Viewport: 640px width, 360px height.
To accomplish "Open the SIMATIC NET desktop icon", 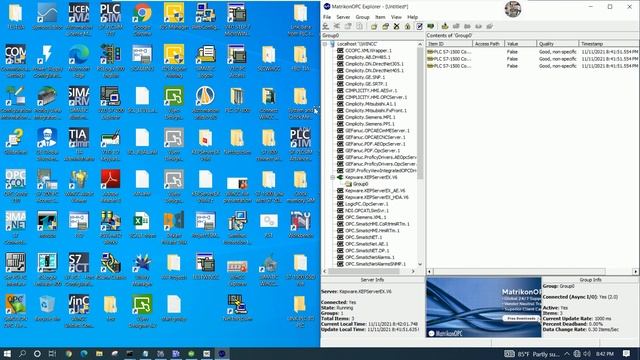I will (16, 228).
